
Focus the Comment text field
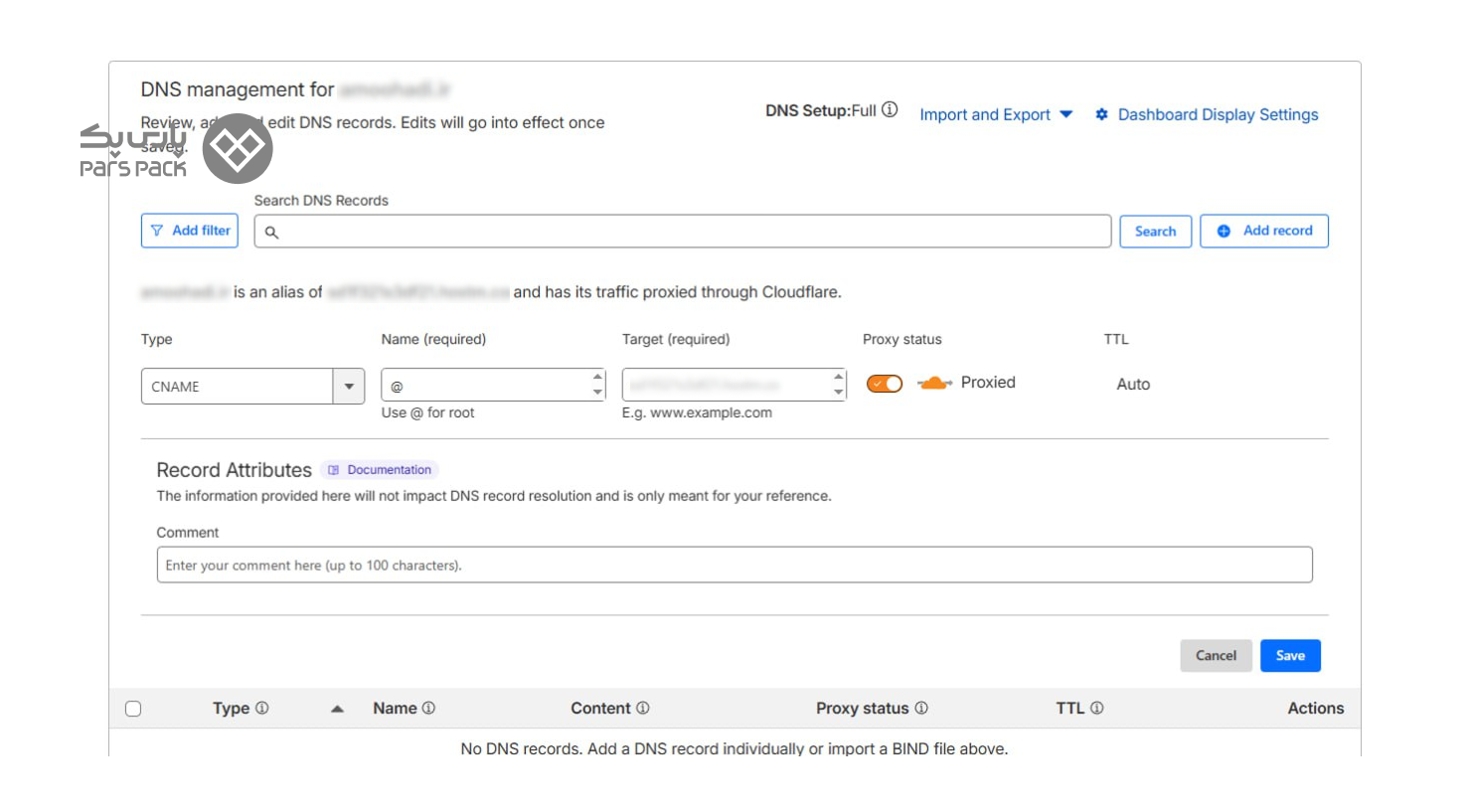[x=734, y=566]
